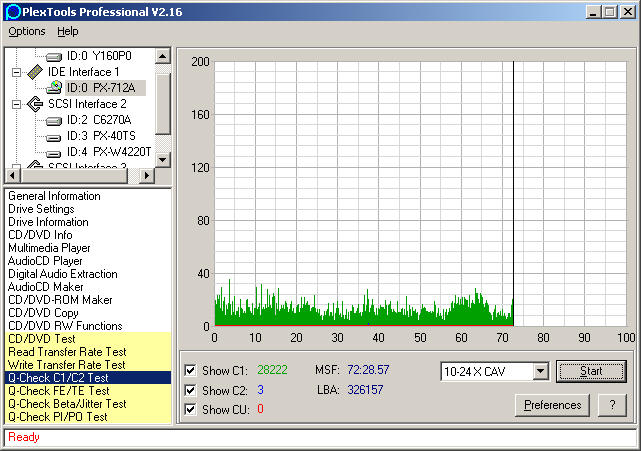Image resolution: width=641 pixels, height=451 pixels.
Task: Click the Y160P0 hard drive icon
Action: pos(54,56)
